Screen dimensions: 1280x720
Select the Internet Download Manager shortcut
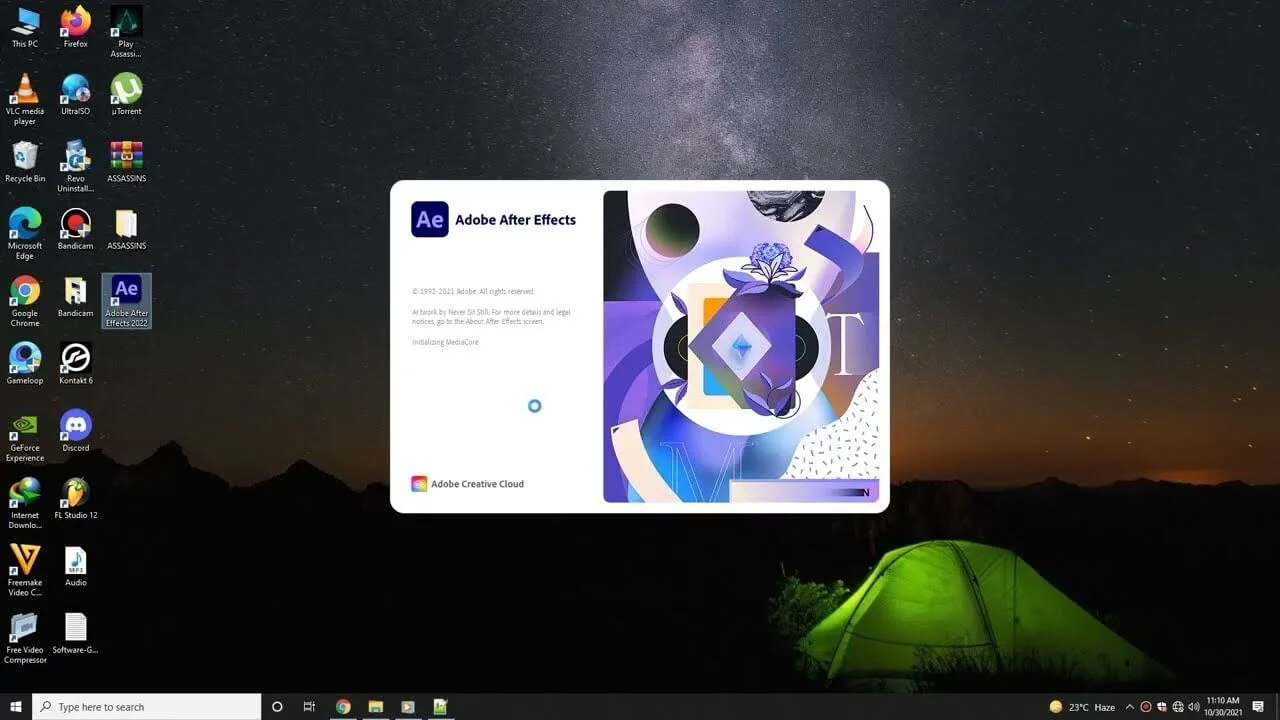click(x=25, y=503)
